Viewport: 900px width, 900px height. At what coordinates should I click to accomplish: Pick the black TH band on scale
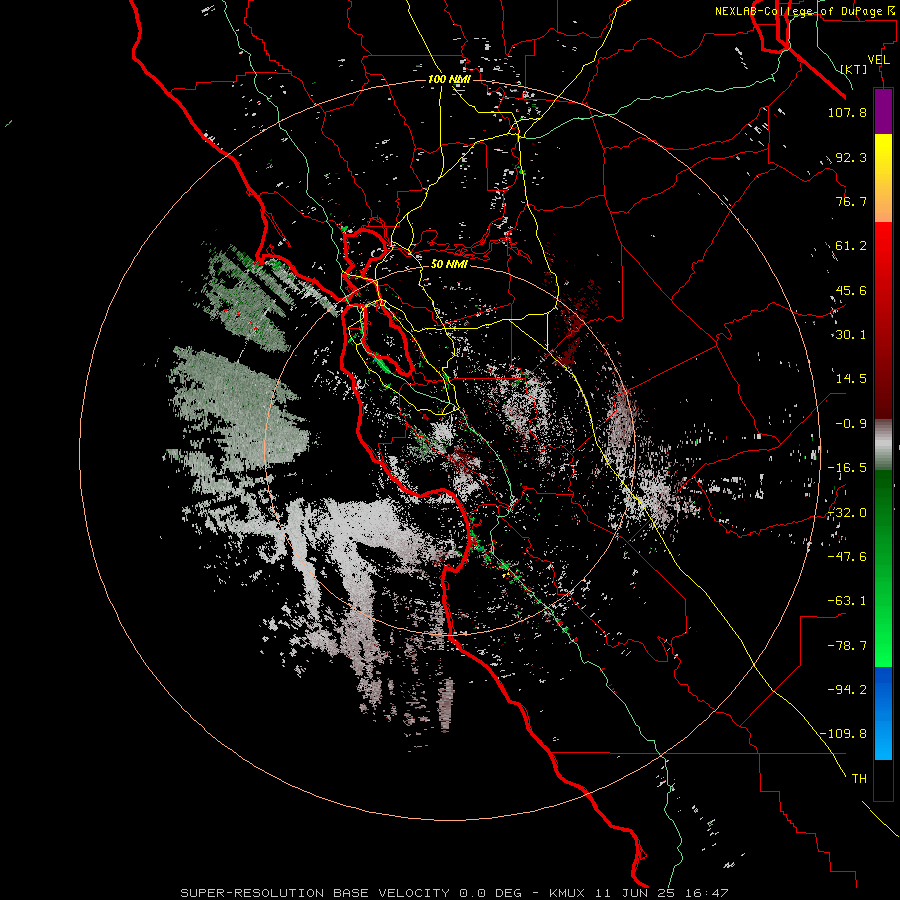tap(883, 779)
